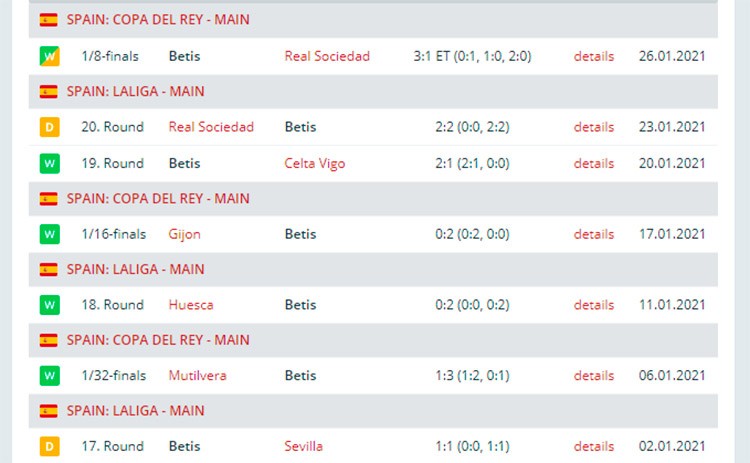
Task: Click the draw badge on the 20. Round row
Action: (49, 127)
